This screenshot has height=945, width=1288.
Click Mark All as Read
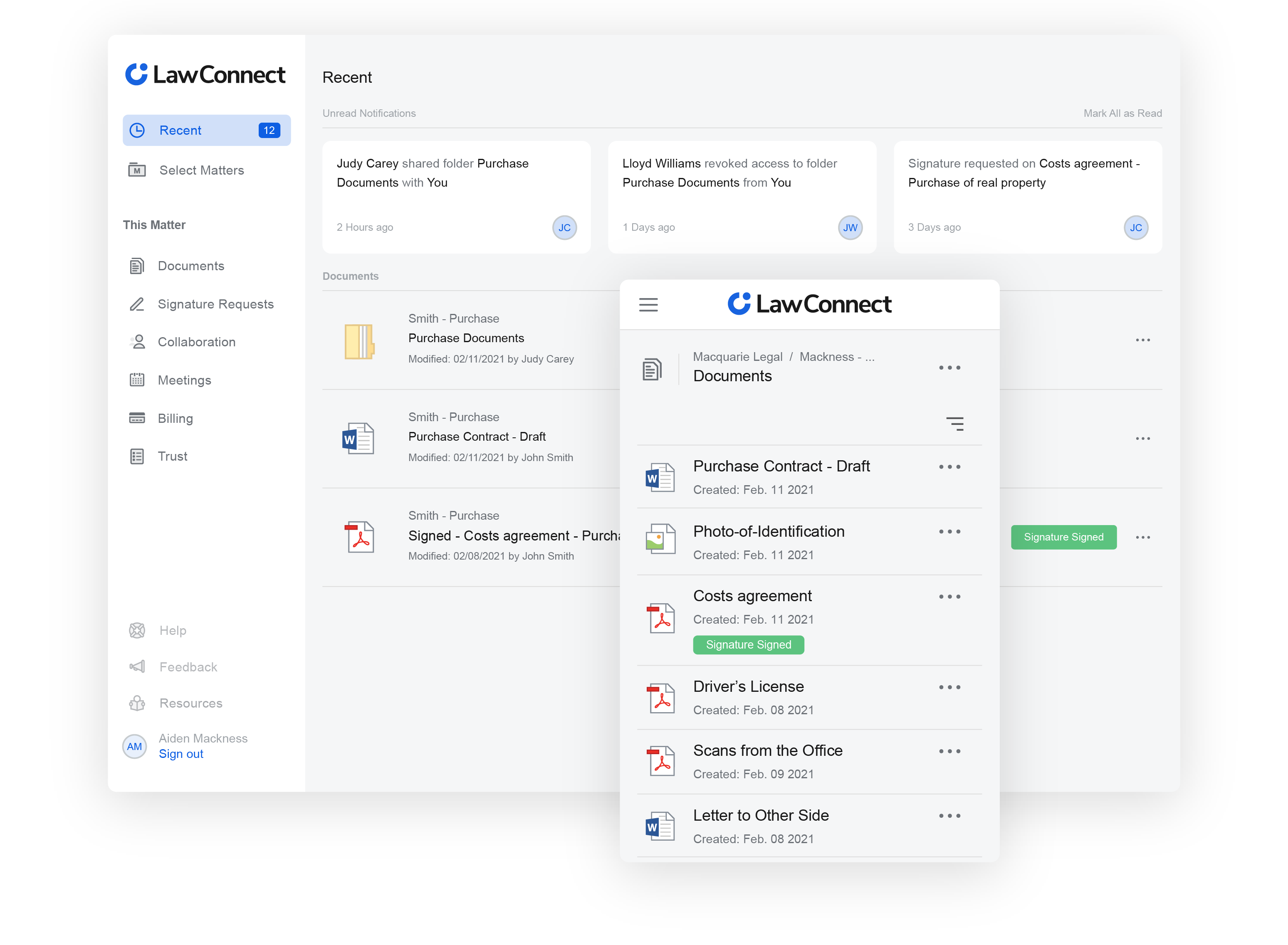pyautogui.click(x=1122, y=113)
